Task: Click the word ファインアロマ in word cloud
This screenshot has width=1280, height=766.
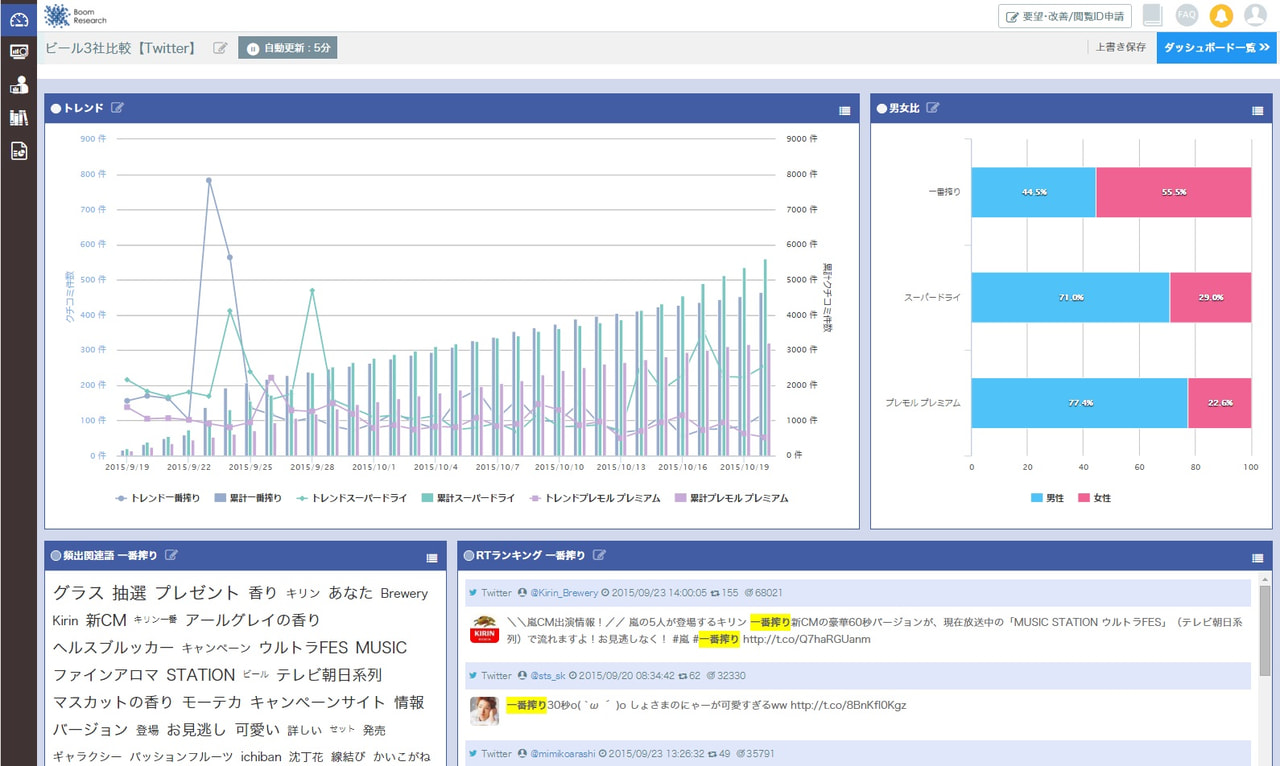Action: tap(105, 675)
